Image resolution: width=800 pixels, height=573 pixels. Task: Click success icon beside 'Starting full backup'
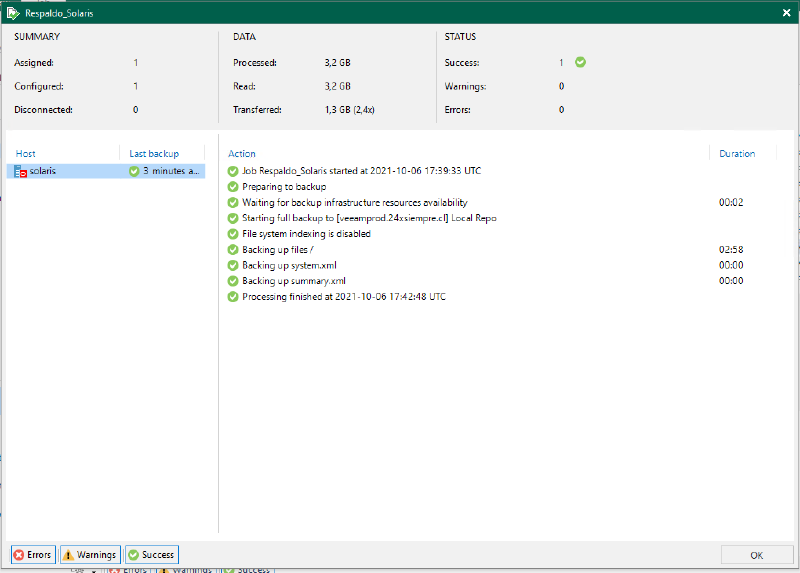(x=233, y=218)
